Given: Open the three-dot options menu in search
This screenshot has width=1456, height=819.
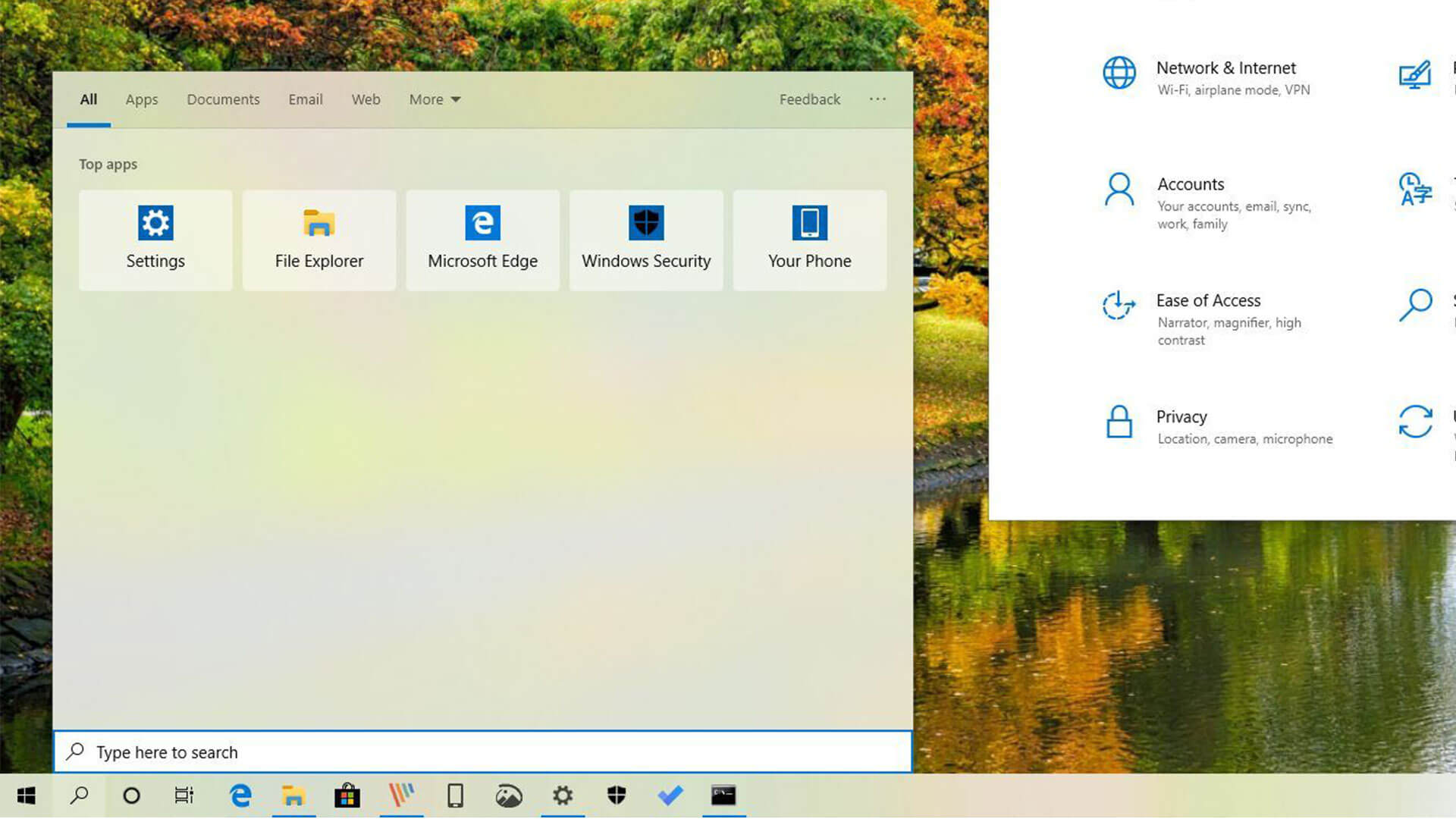Looking at the screenshot, I should (x=877, y=99).
